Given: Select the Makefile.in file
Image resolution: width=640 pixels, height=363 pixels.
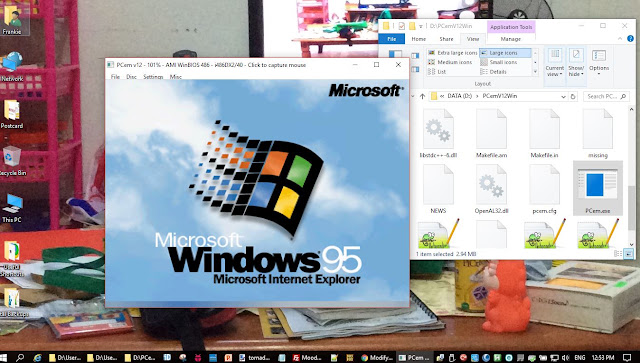Looking at the screenshot, I should pos(544,134).
